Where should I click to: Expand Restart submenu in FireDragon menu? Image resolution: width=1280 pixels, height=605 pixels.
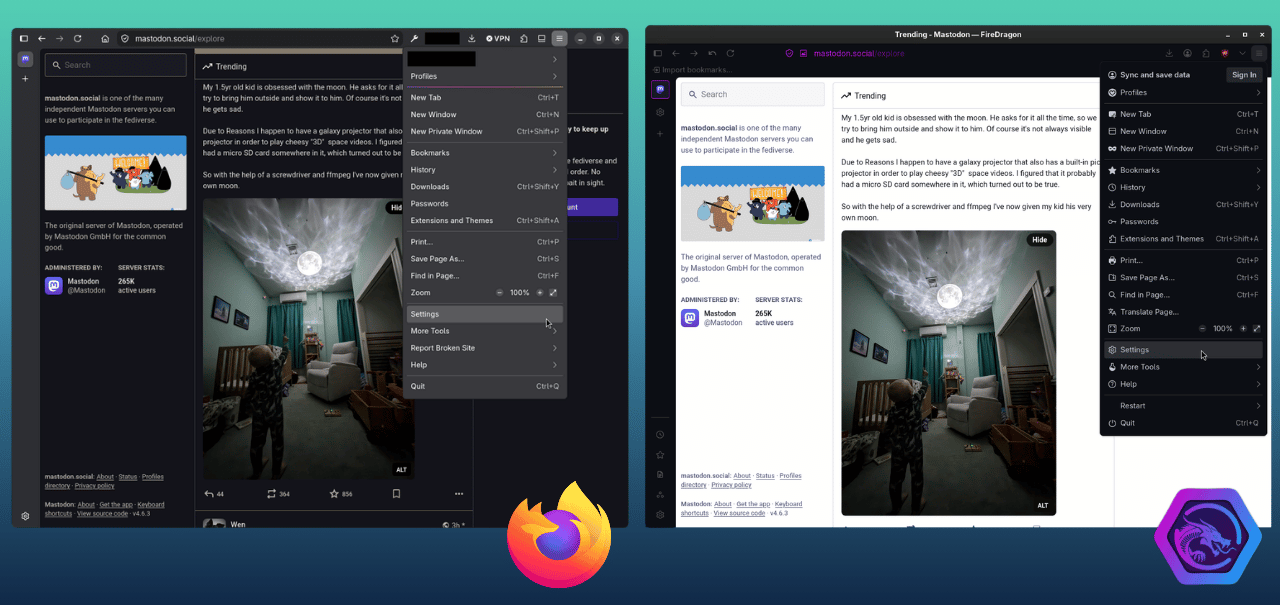click(1184, 406)
